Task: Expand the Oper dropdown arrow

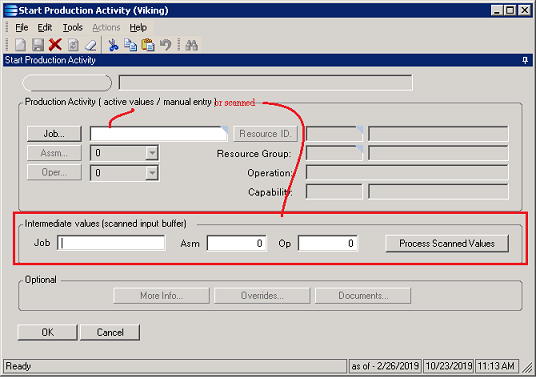Action: point(151,173)
